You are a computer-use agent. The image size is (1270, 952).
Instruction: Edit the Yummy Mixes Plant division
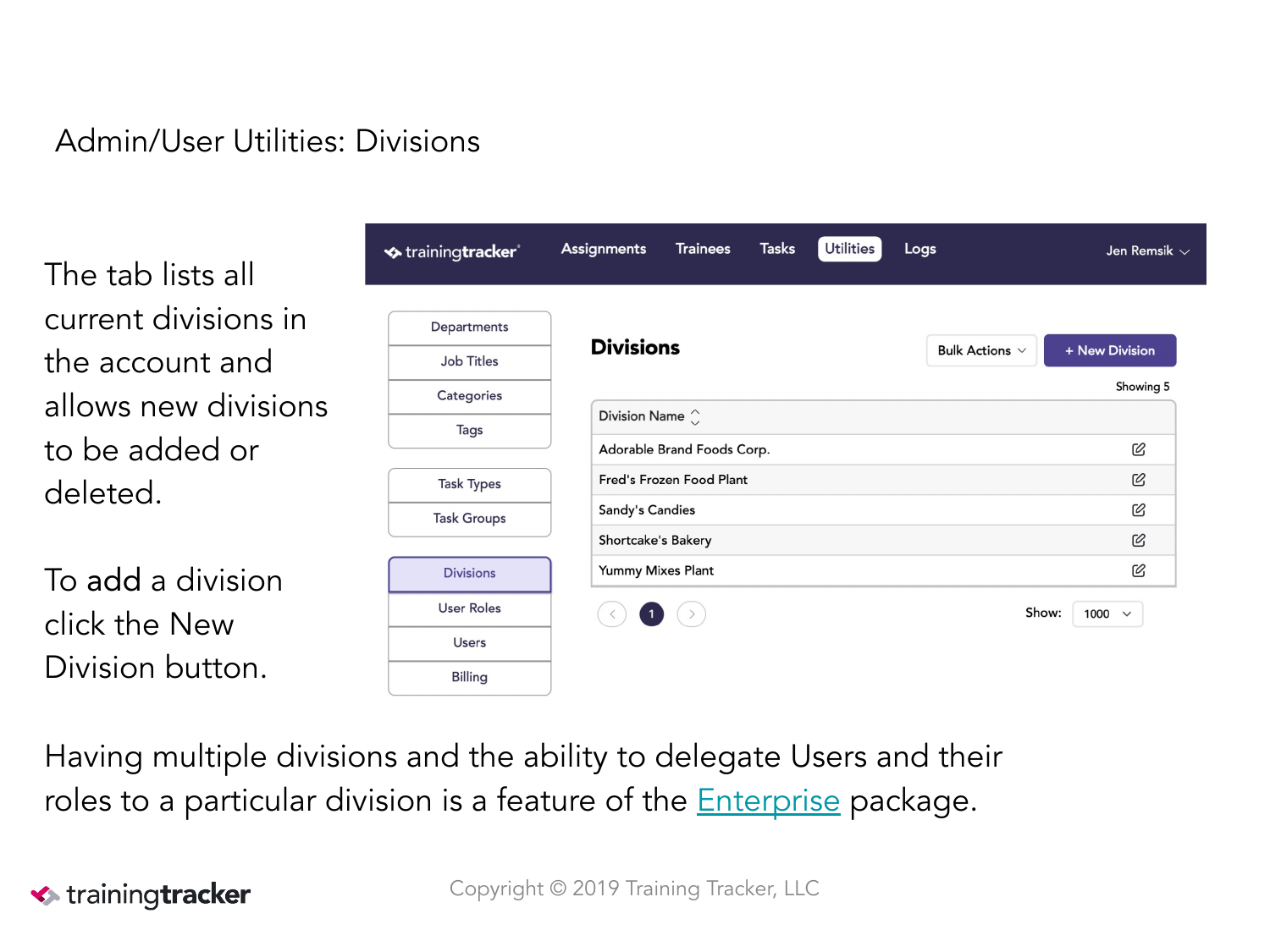[1139, 570]
